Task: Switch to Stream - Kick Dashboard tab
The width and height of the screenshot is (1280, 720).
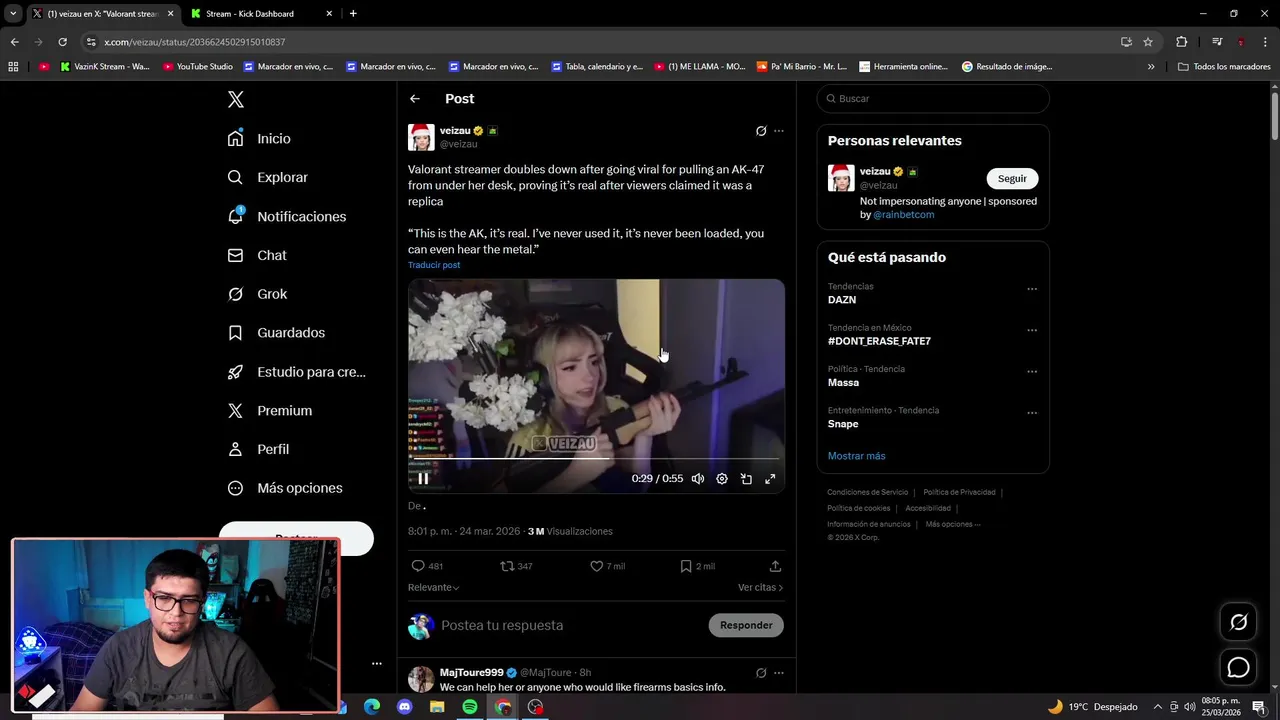Action: [x=262, y=14]
